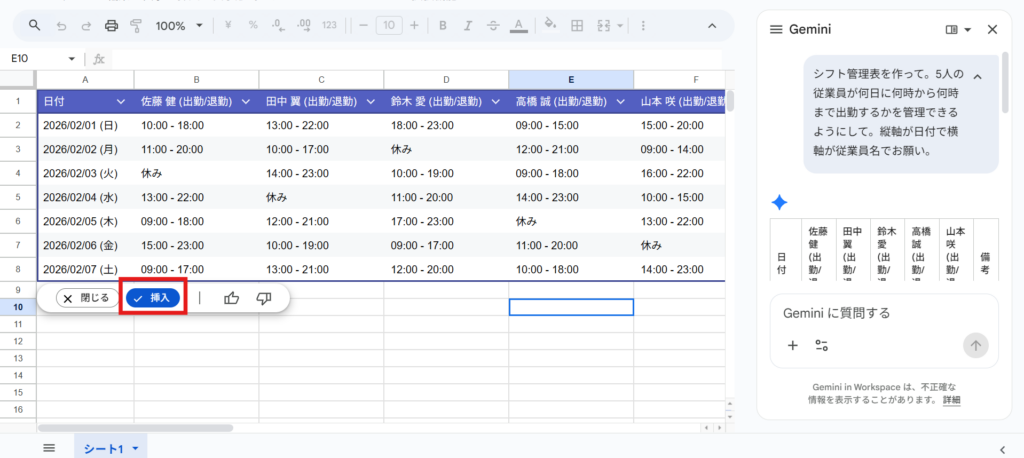Toggle strikethrough formatting
Viewport: 1024px width, 458px height.
(492, 25)
